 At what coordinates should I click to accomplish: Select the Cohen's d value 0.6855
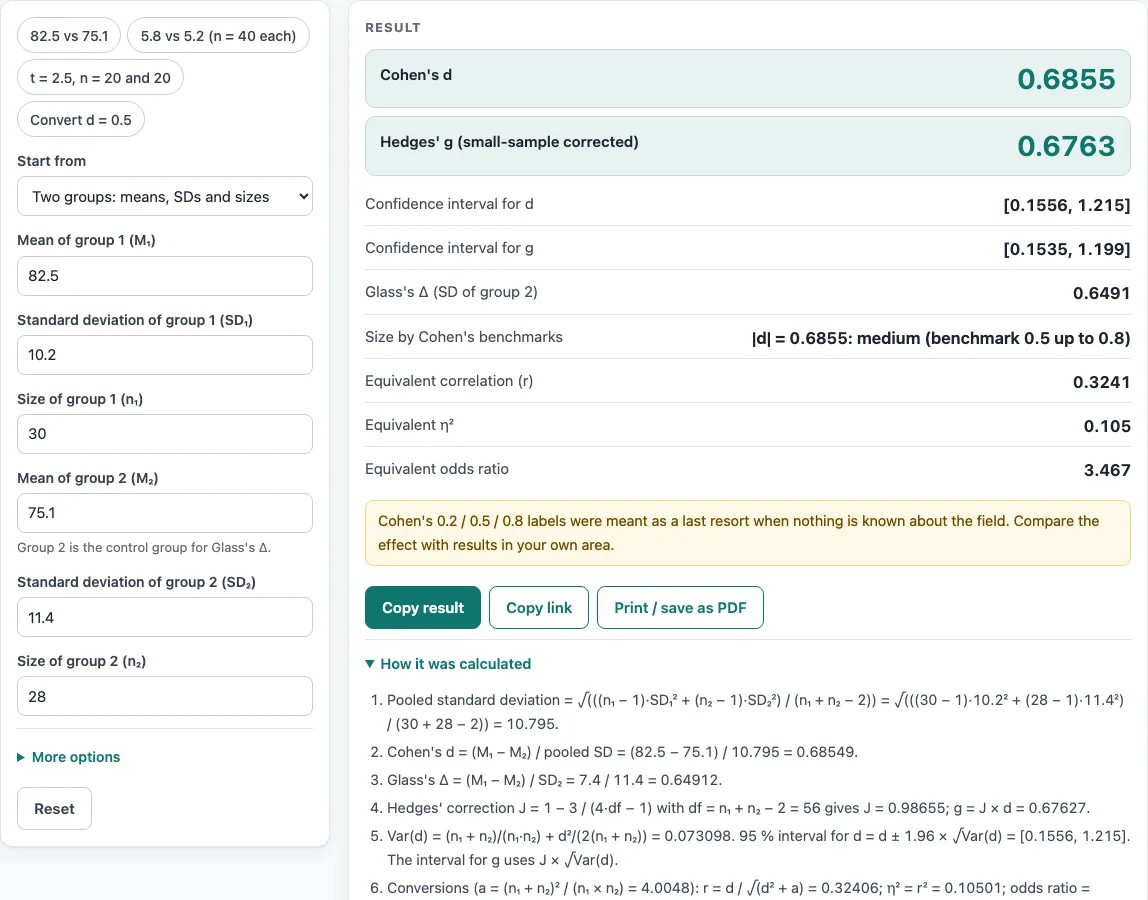point(1066,79)
